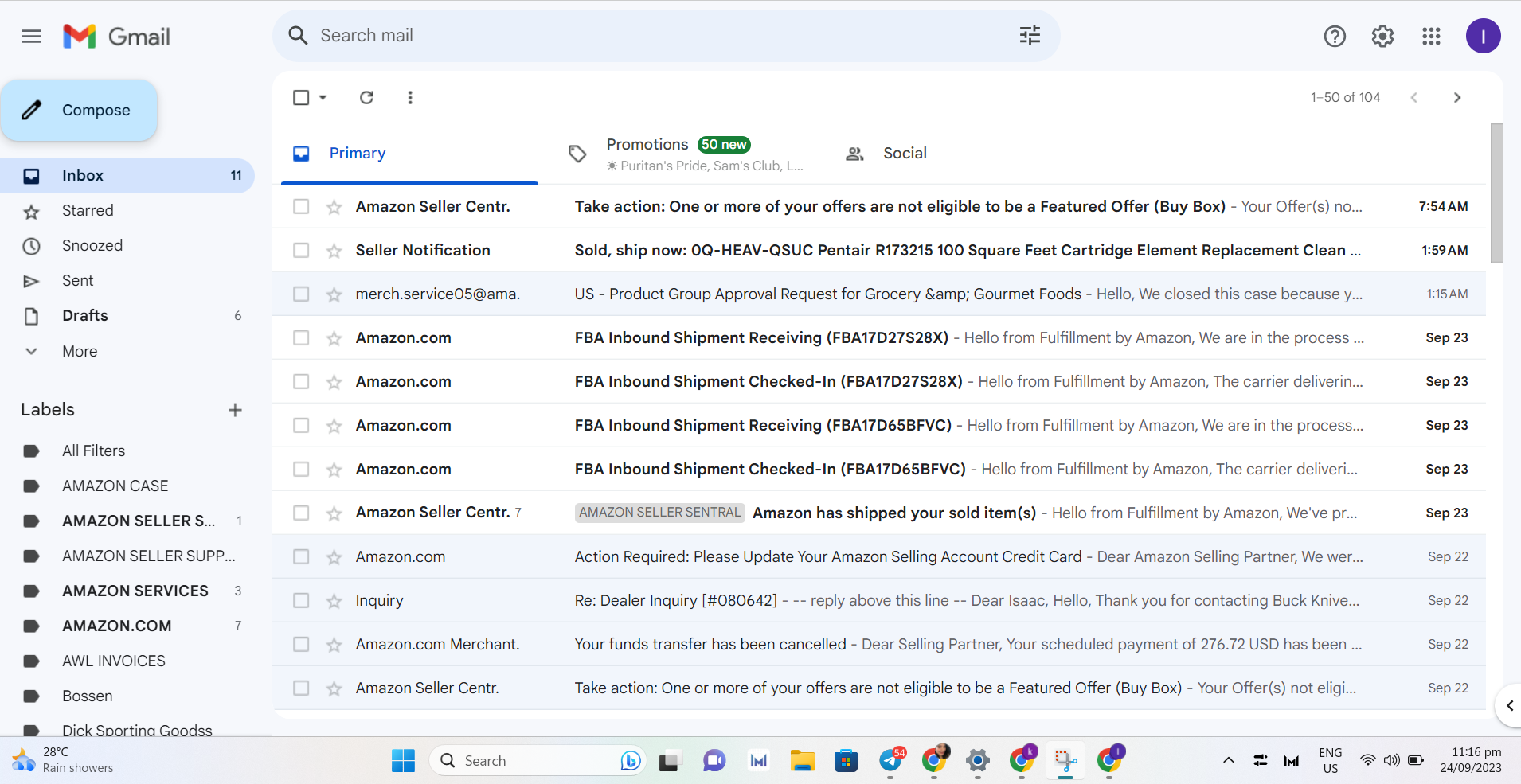
Task: Open the Starred folder
Action: [x=127, y=211]
